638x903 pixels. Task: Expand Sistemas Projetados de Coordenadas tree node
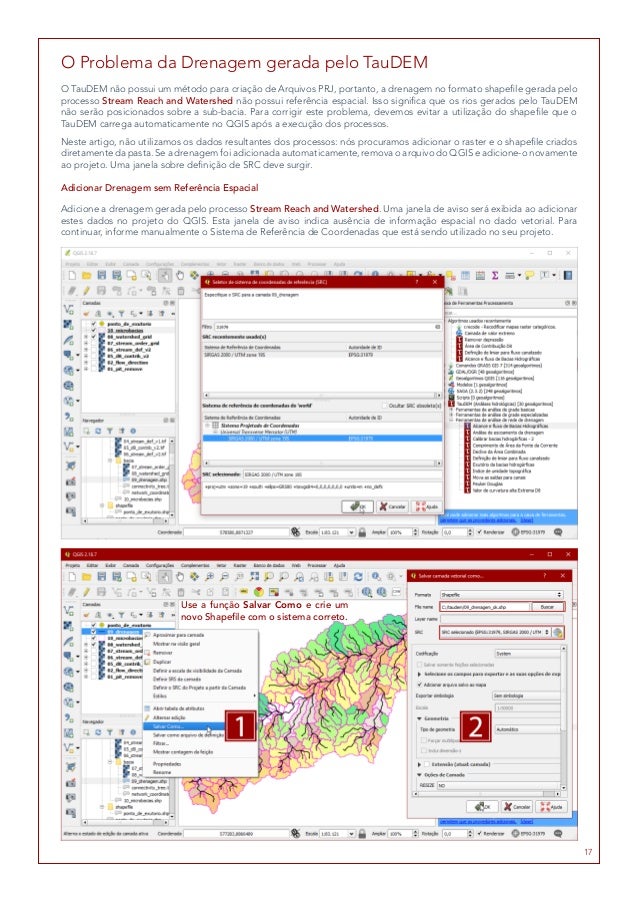point(208,425)
